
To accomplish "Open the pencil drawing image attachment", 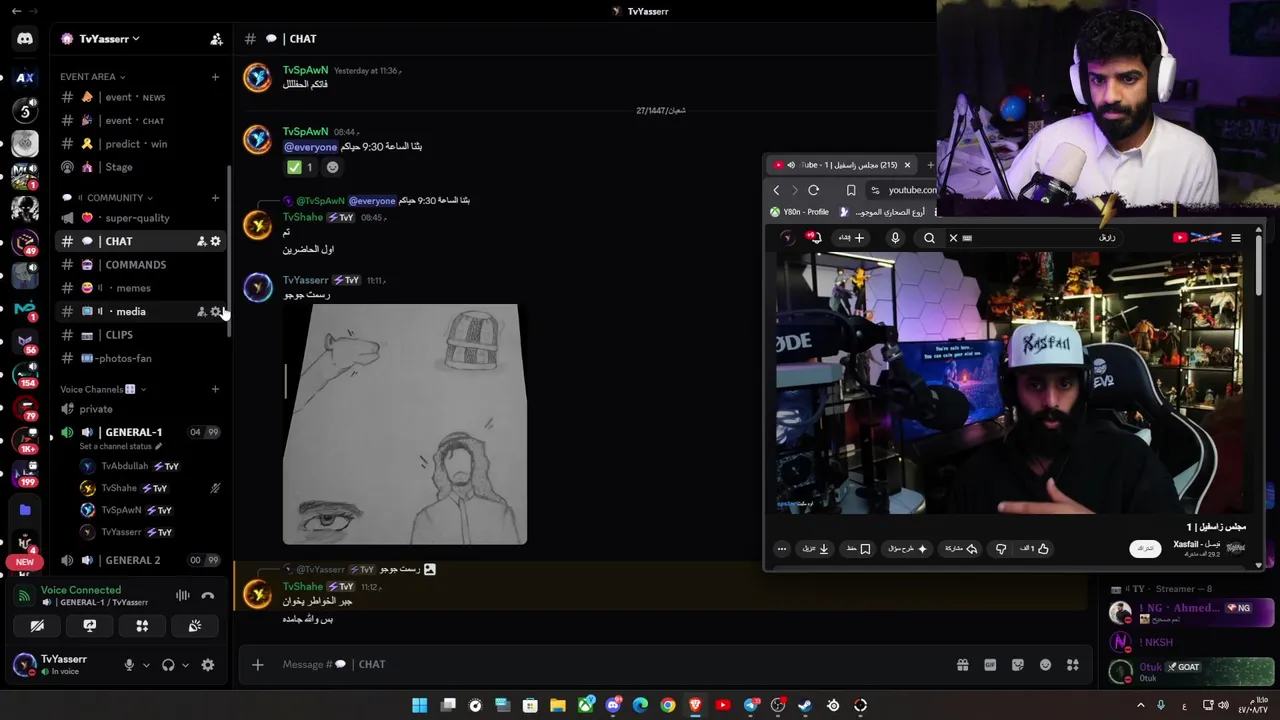I will pos(405,424).
